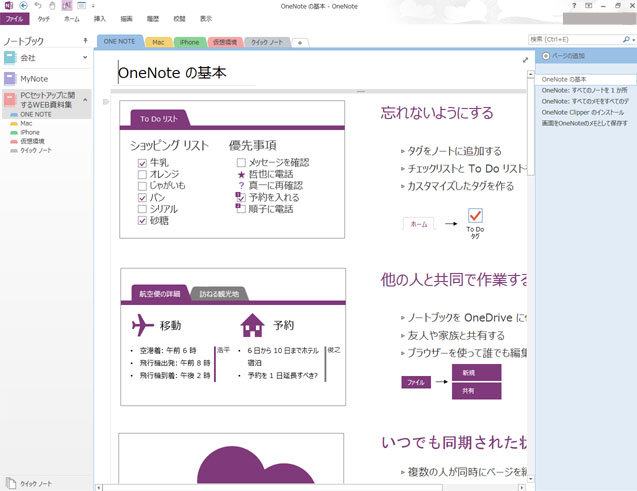The width and height of the screenshot is (637, 491).
Task: Open the quick access toolbar customize arrow
Action: click(x=93, y=6)
